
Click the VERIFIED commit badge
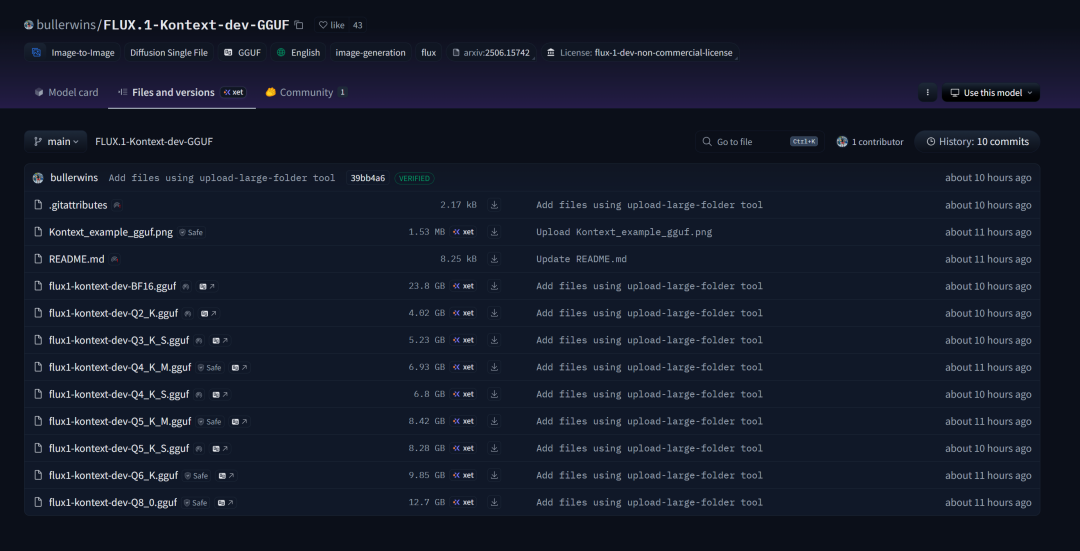(x=414, y=178)
